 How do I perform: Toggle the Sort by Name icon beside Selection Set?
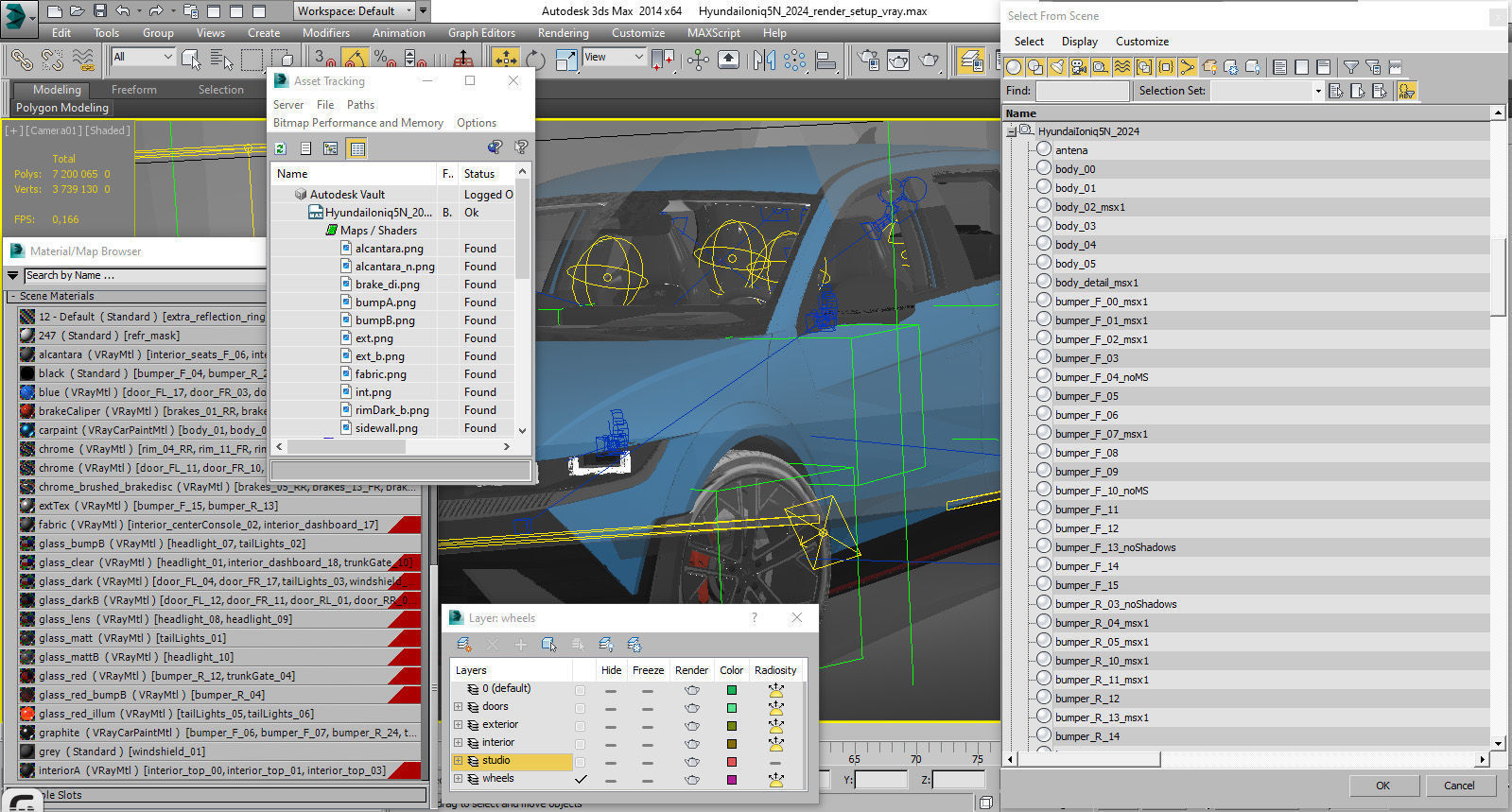pyautogui.click(x=1407, y=91)
